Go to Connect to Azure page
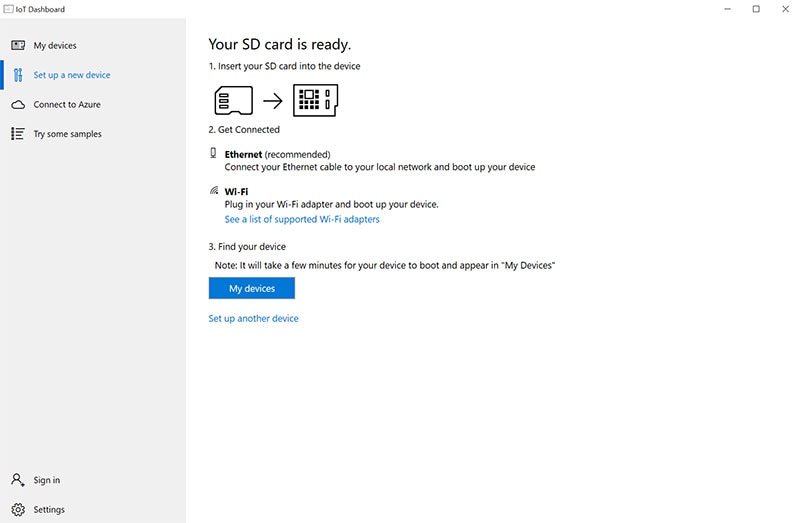800x523 pixels. pyautogui.click(x=67, y=104)
